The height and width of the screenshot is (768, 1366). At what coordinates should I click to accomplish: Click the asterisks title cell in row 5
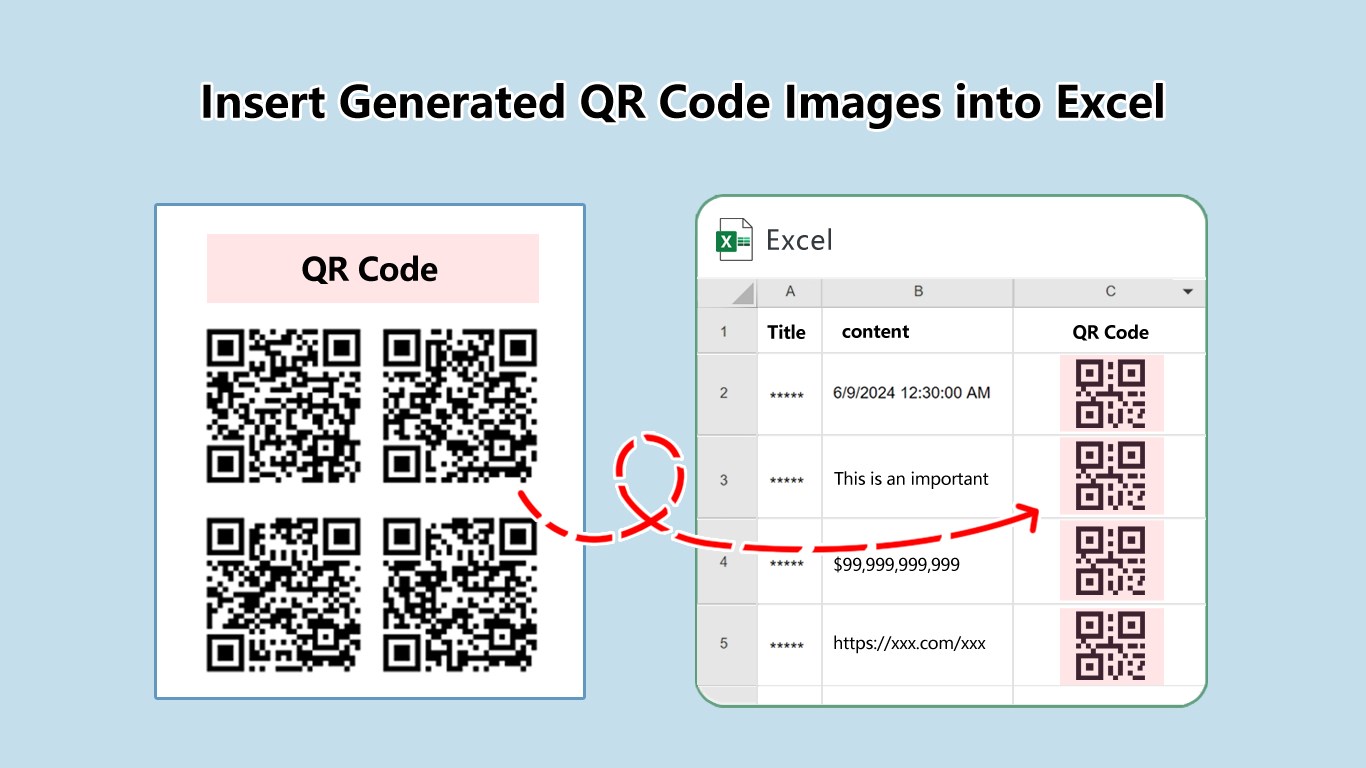click(x=789, y=644)
